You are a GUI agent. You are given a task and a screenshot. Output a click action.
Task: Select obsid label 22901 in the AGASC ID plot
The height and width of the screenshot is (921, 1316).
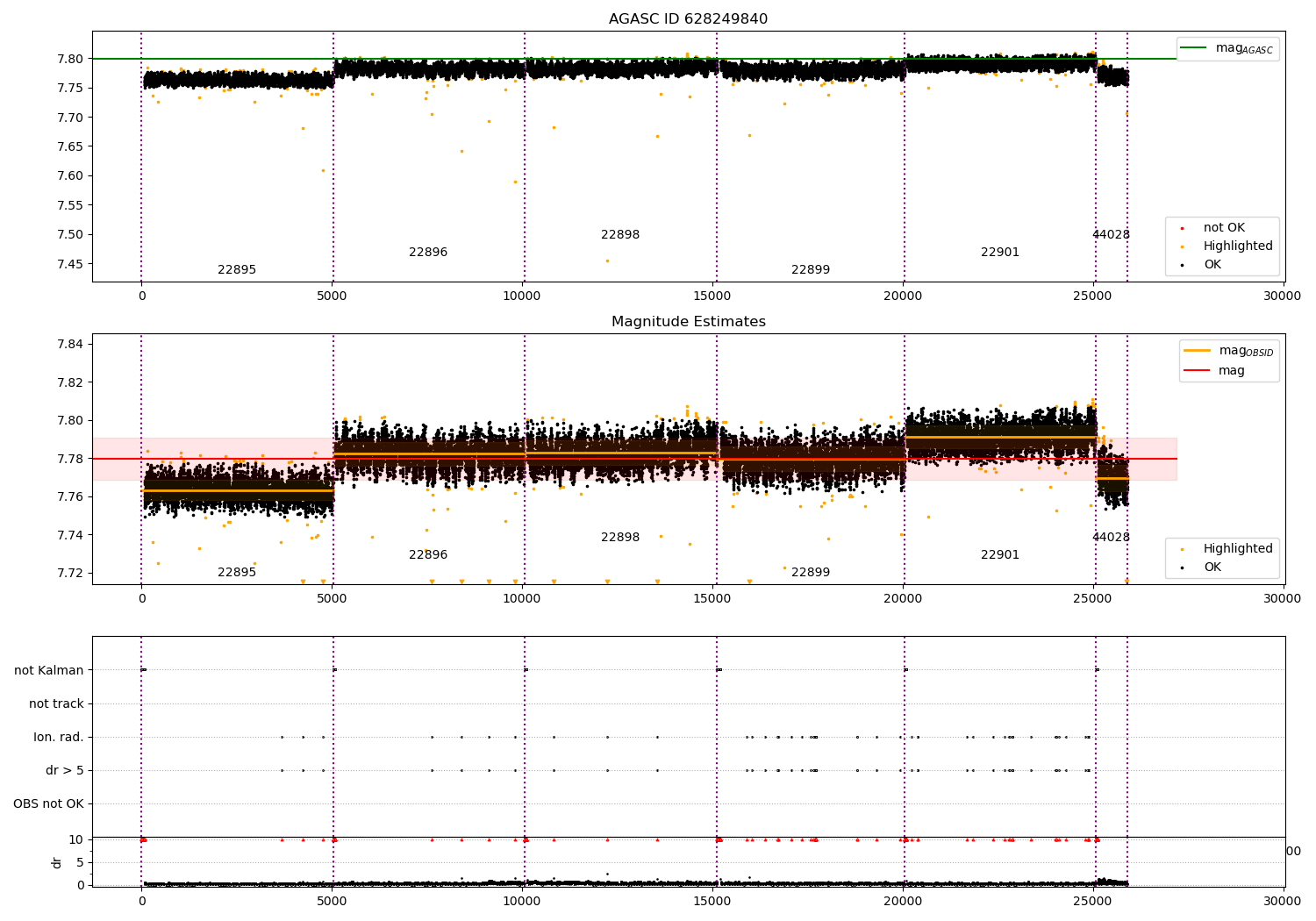click(x=1000, y=253)
